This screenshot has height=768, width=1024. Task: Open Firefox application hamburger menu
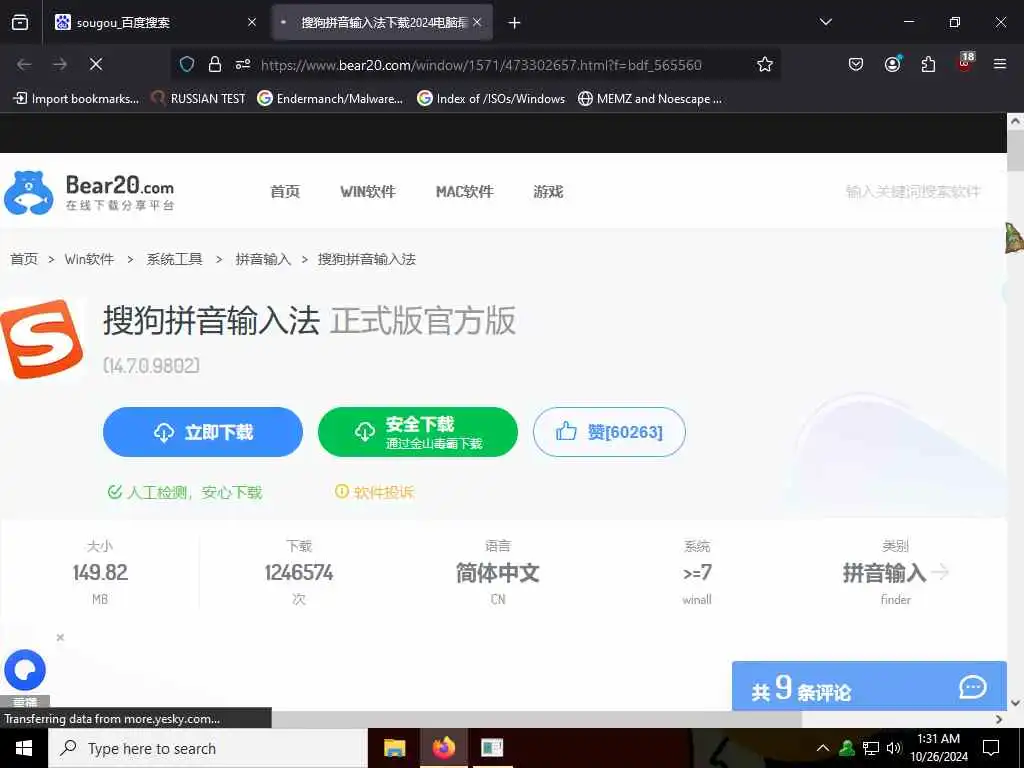[1000, 64]
